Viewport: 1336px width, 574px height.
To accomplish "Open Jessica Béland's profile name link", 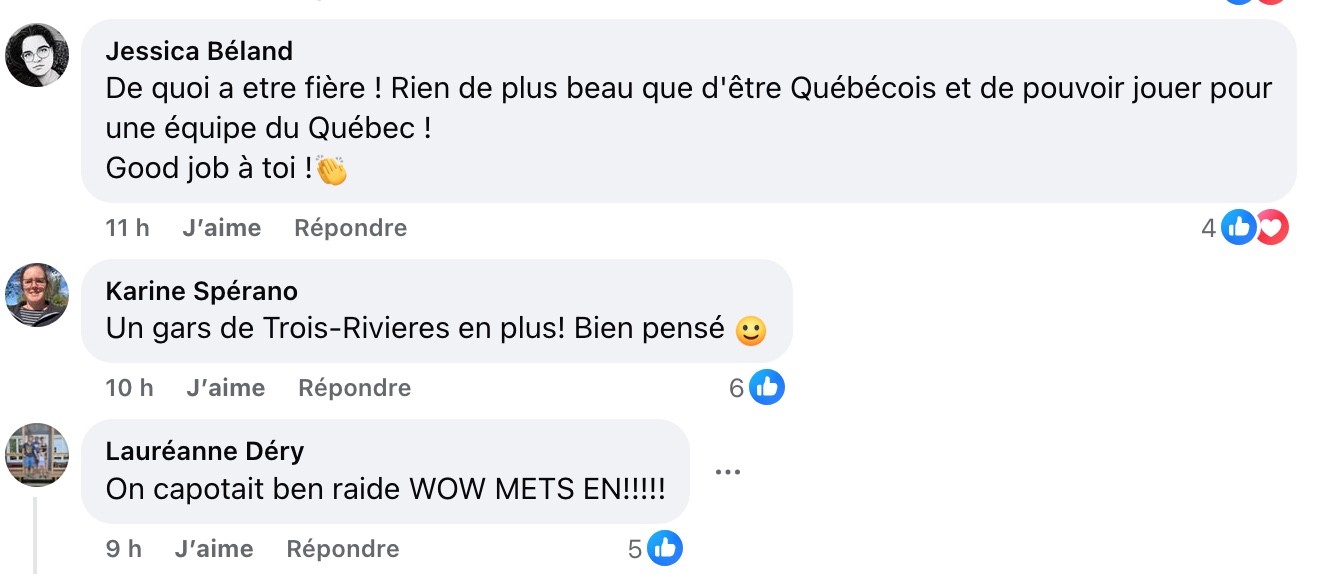I will tap(199, 50).
